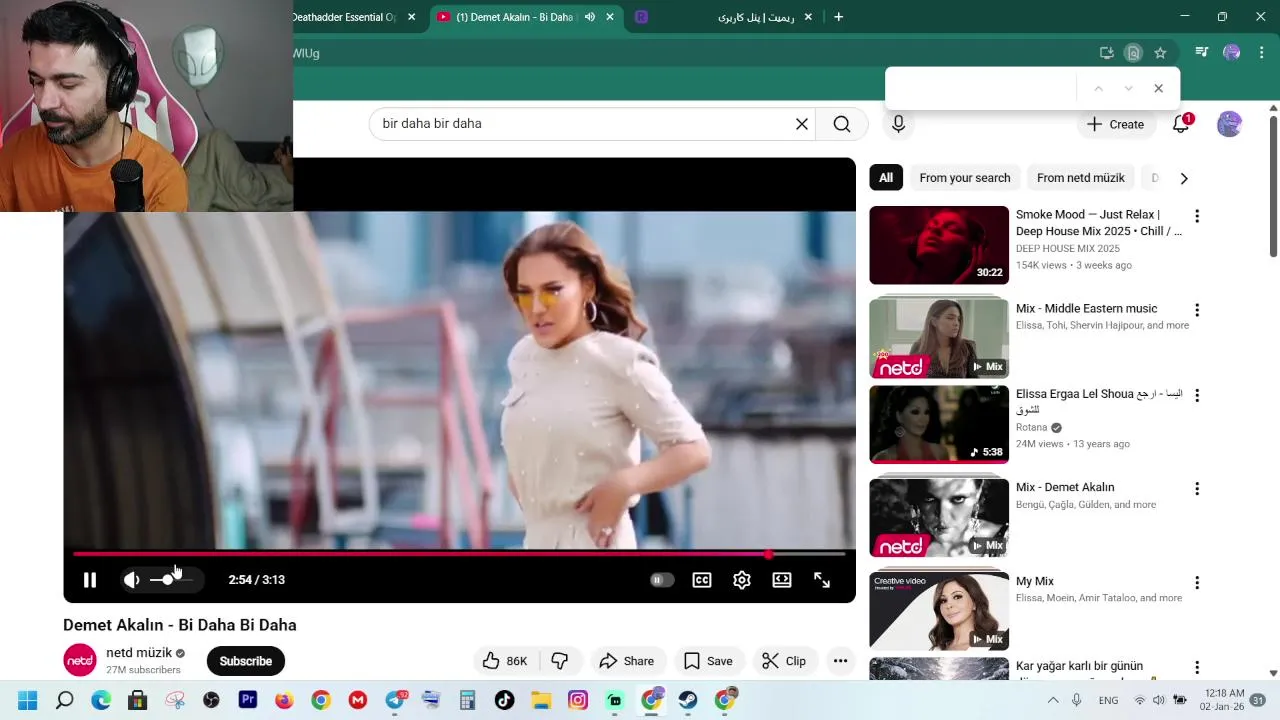Install app icon in address bar
This screenshot has height=720, width=1280.
point(1106,53)
